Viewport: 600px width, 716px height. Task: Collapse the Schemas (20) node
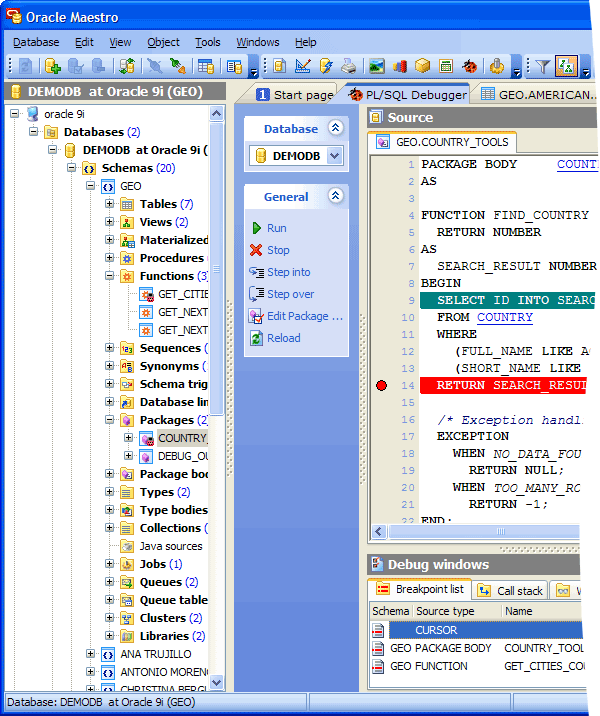coord(72,168)
